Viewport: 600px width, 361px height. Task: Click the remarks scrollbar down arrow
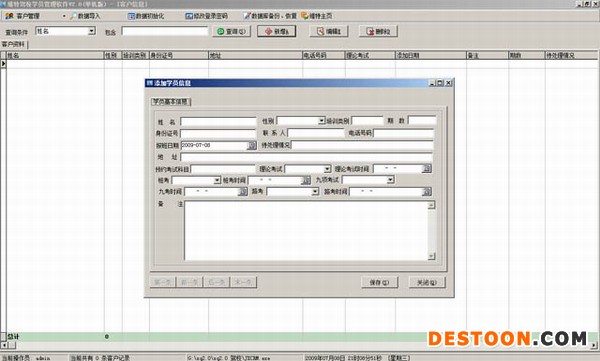431,256
